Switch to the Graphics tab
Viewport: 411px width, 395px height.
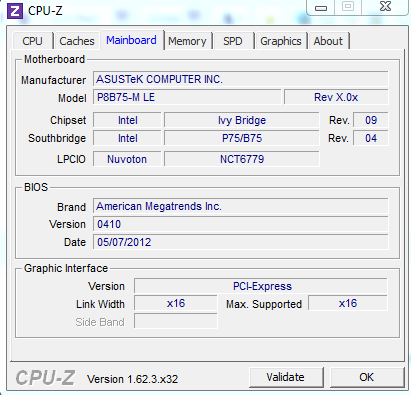[x=281, y=41]
